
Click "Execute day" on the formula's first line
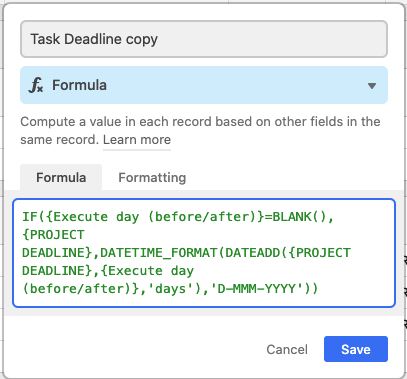point(96,217)
